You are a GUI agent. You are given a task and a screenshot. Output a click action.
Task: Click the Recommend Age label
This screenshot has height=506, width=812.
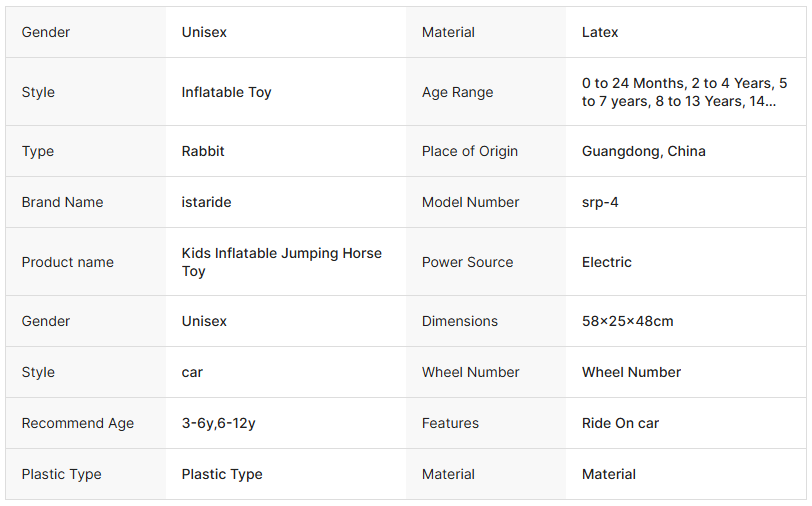click(78, 423)
